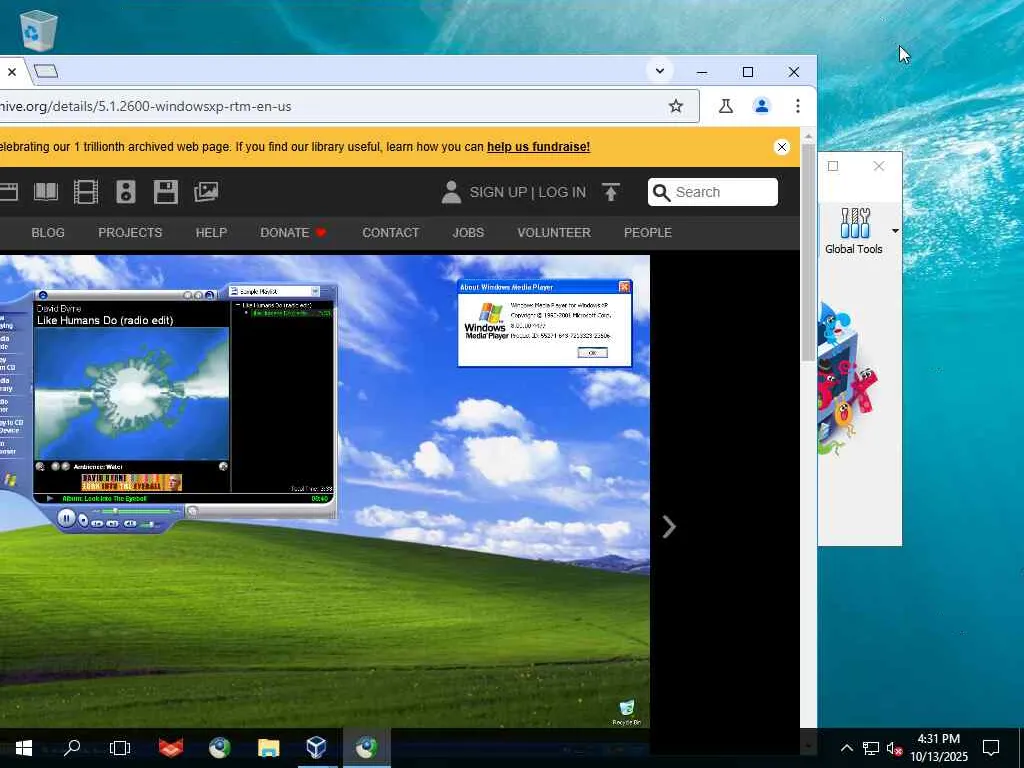Open Chrome Labs flask icon
1024x768 pixels.
click(x=726, y=106)
